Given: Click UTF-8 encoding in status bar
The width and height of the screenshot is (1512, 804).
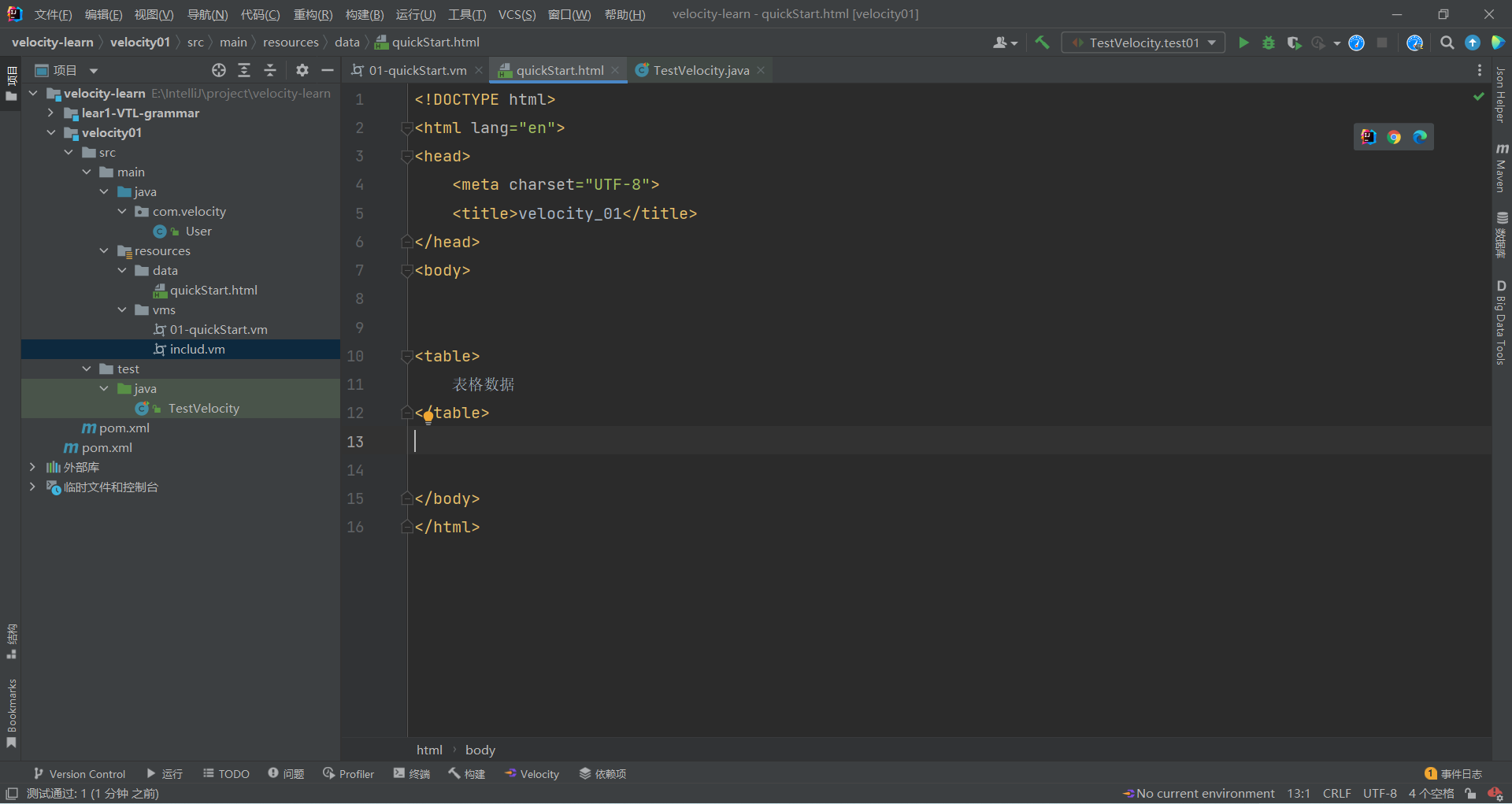Looking at the screenshot, I should pyautogui.click(x=1380, y=793).
